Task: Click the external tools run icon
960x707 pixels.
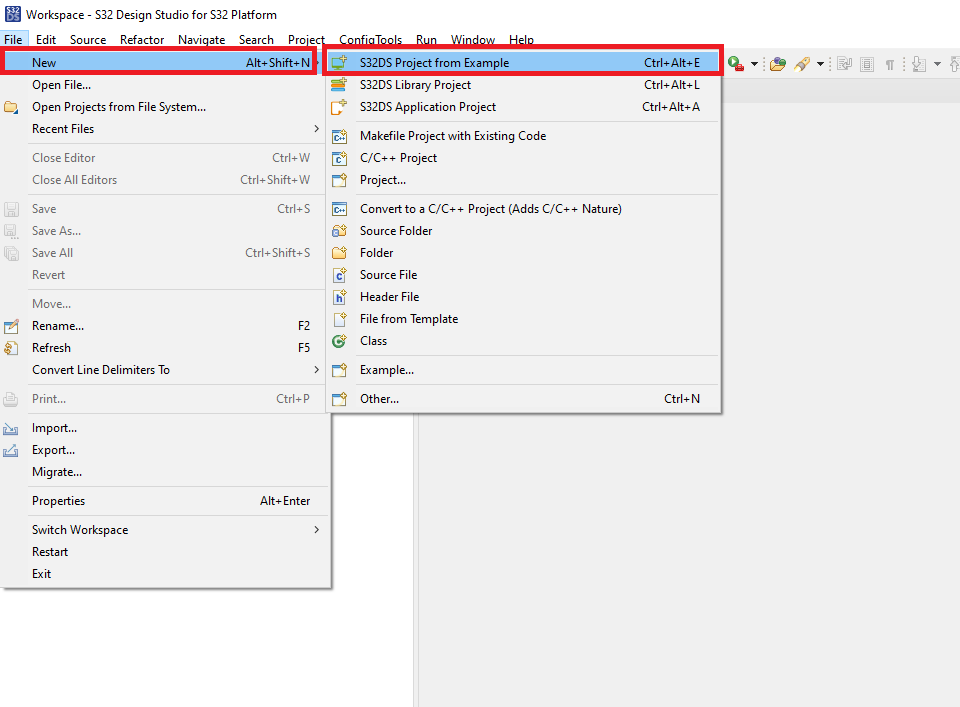Action: pos(737,64)
